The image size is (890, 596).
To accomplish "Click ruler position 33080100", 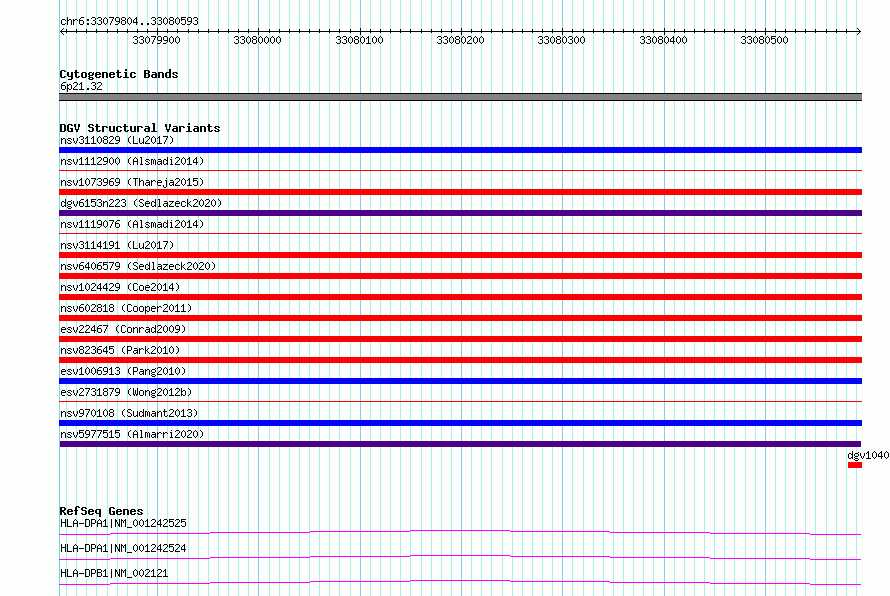I will (359, 40).
